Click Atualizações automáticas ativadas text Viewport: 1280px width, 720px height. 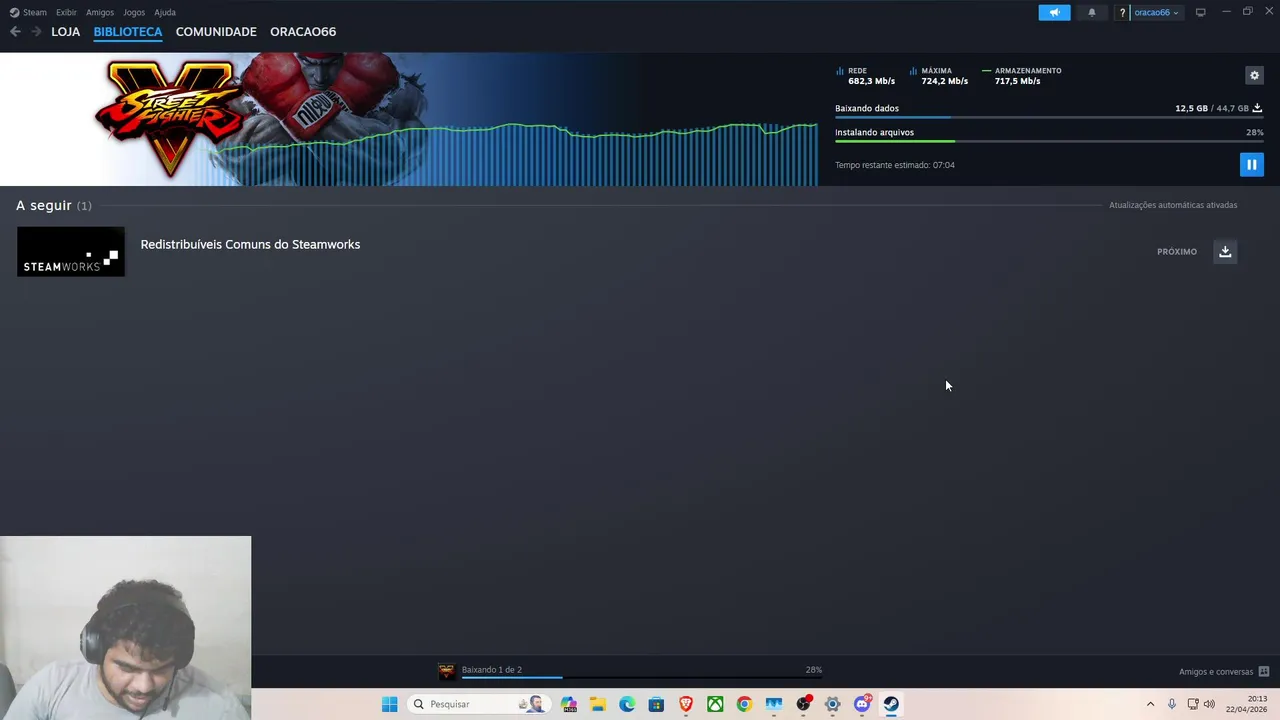pyautogui.click(x=1173, y=205)
